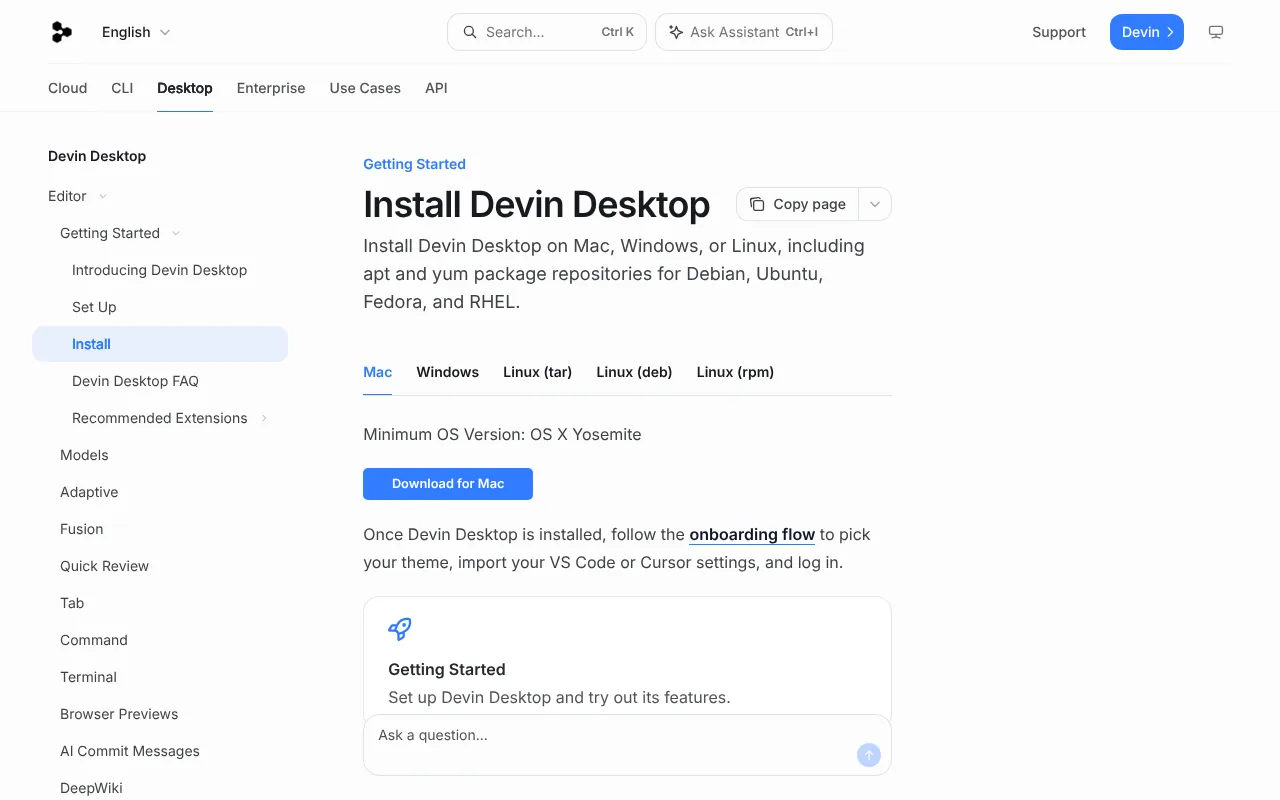The height and width of the screenshot is (800, 1280).
Task: Click the send arrow button
Action: (869, 755)
